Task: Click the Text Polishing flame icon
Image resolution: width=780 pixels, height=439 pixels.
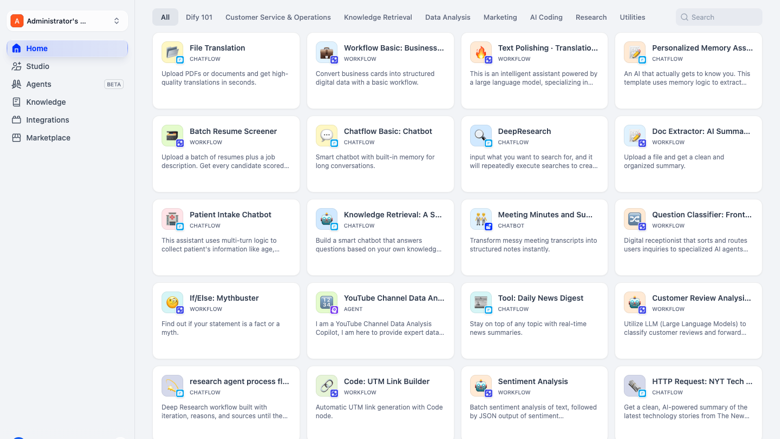Action: (x=481, y=52)
